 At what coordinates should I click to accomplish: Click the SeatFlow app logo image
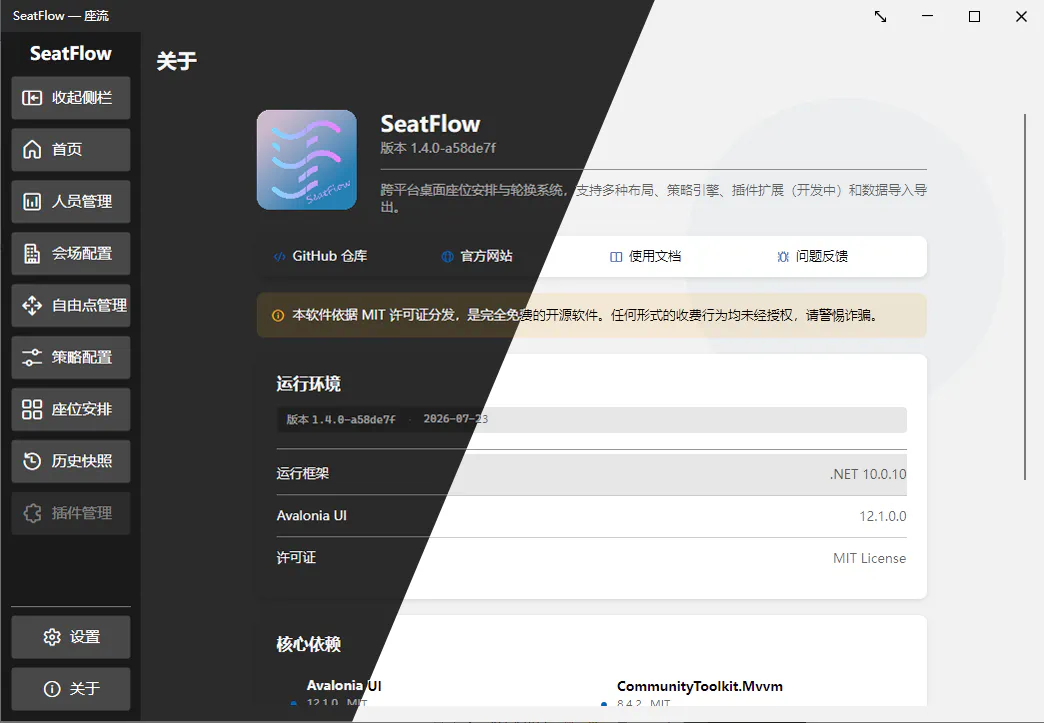click(x=307, y=160)
